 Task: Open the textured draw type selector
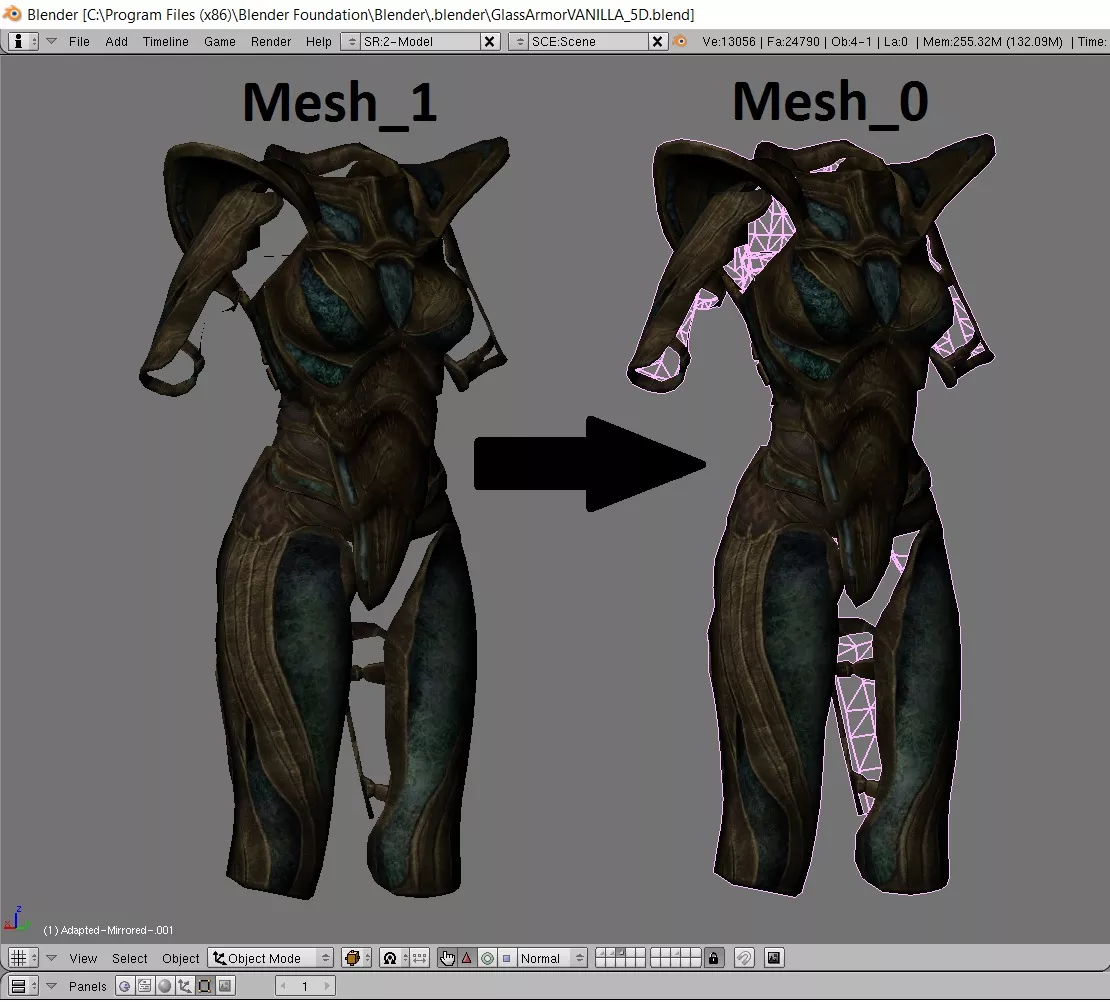coord(357,958)
